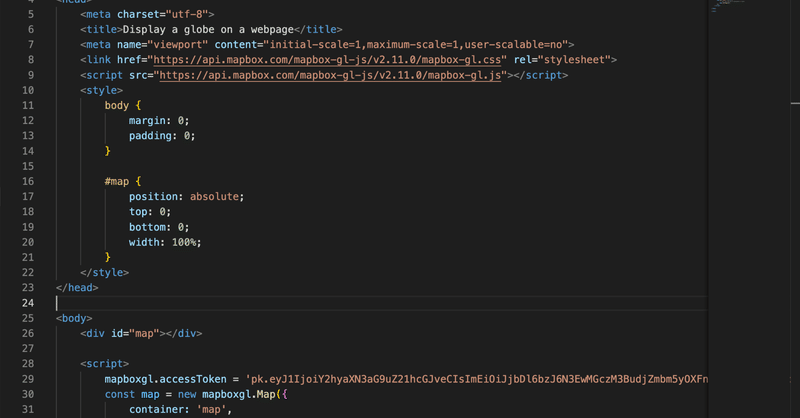The height and width of the screenshot is (418, 800).
Task: Click the access token string starting pk.eyJ1
Action: (477, 379)
